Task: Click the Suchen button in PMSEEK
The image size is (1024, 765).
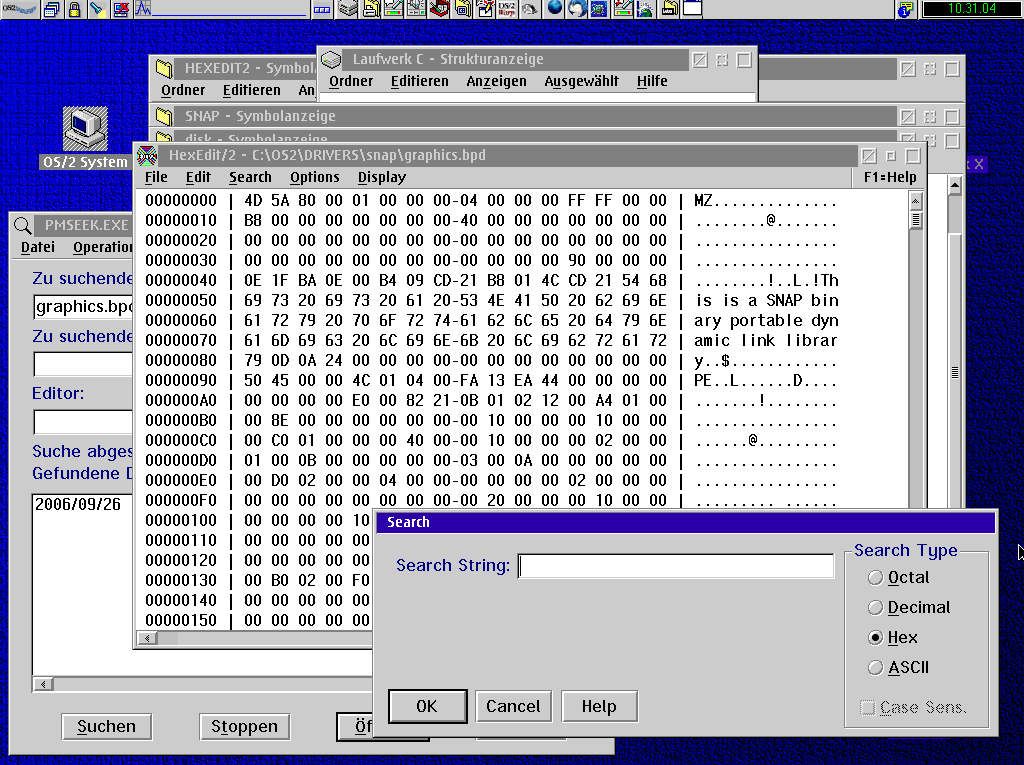Action: (106, 727)
